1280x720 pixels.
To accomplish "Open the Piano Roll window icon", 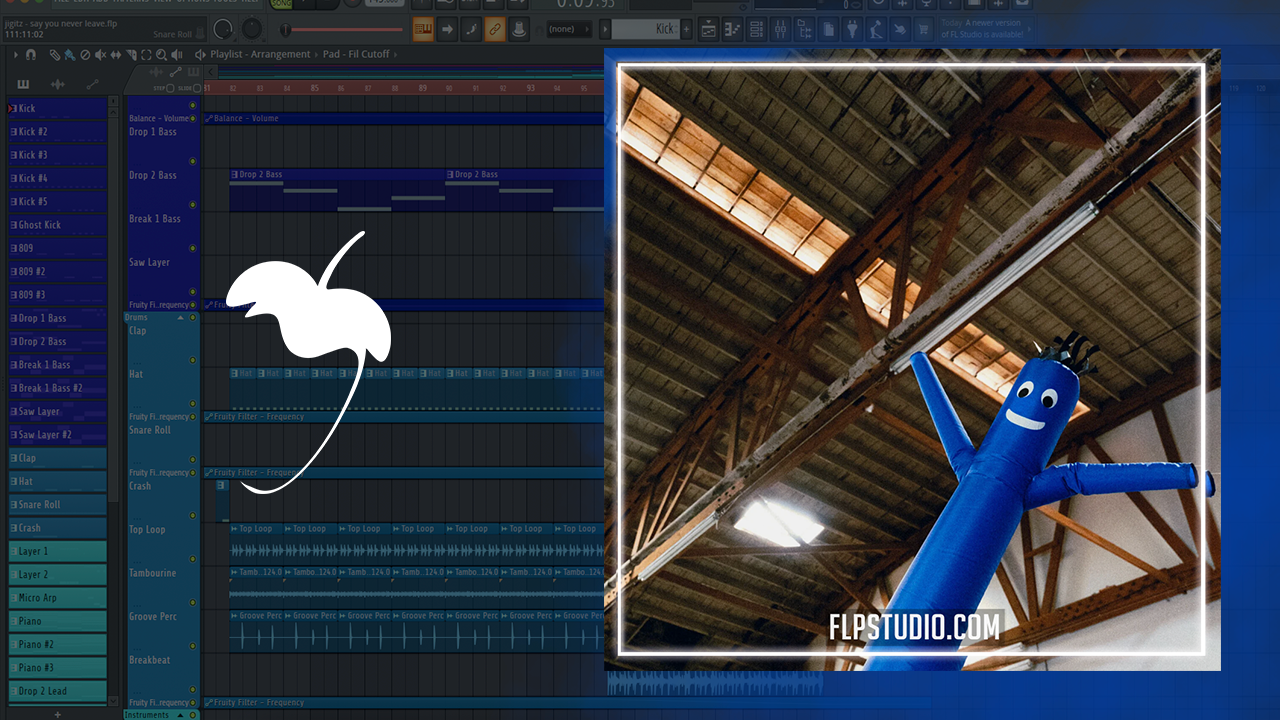I will pyautogui.click(x=733, y=29).
